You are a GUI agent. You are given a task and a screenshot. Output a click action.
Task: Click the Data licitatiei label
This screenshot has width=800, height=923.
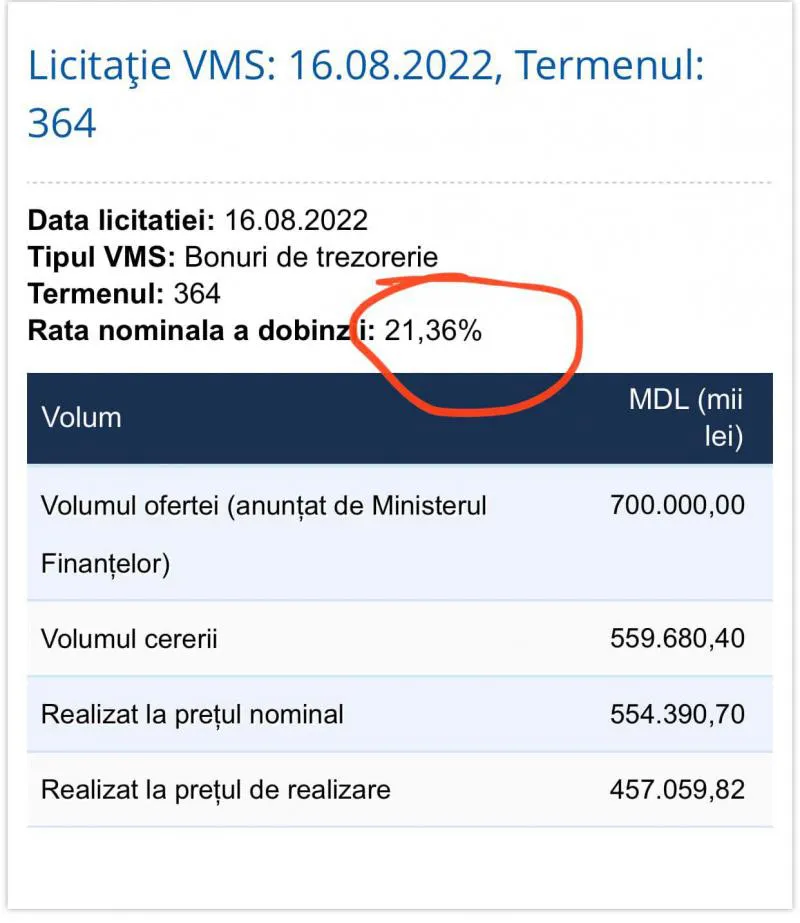(x=121, y=221)
